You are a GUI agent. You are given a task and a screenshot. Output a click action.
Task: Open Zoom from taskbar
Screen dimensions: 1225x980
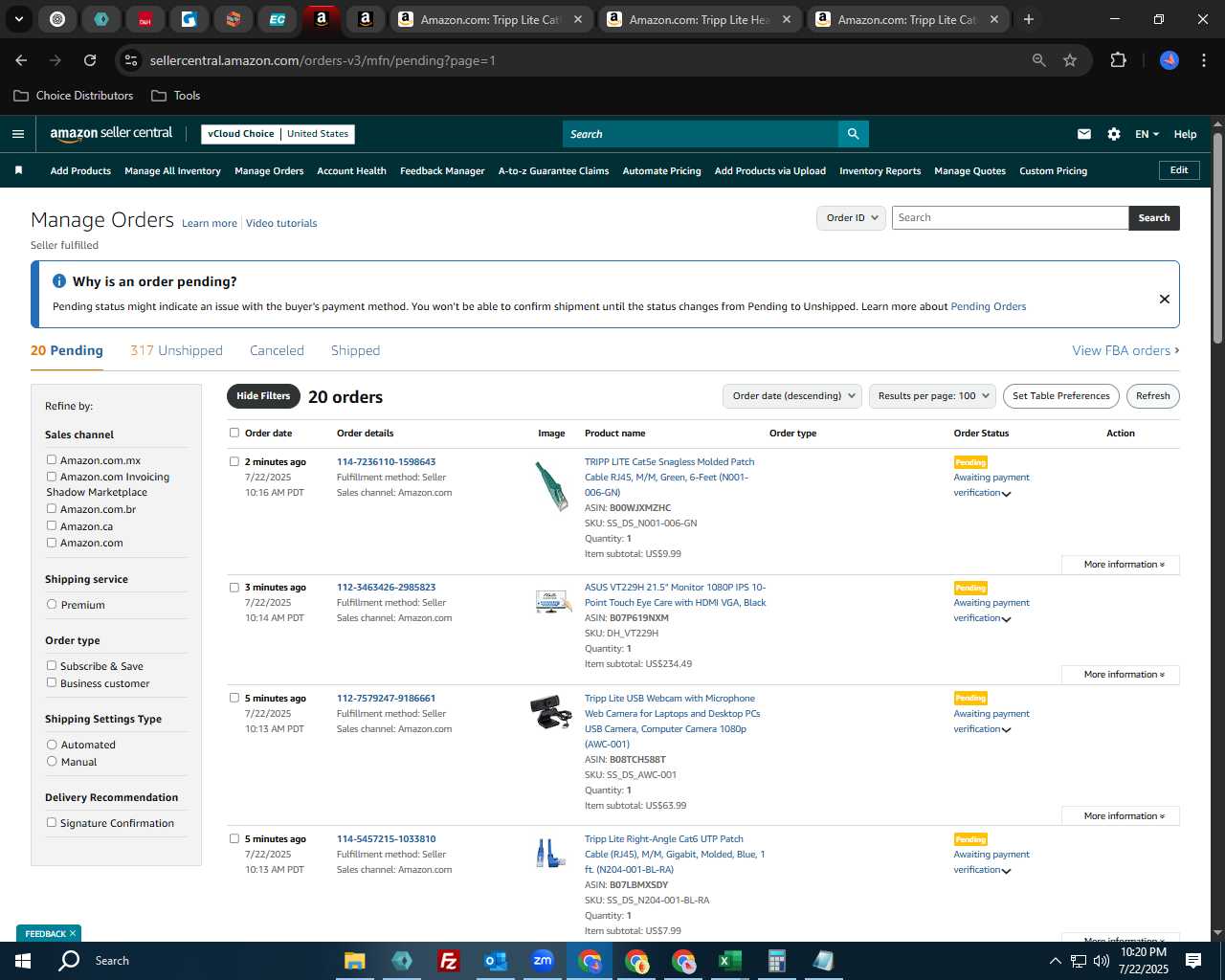pyautogui.click(x=543, y=961)
